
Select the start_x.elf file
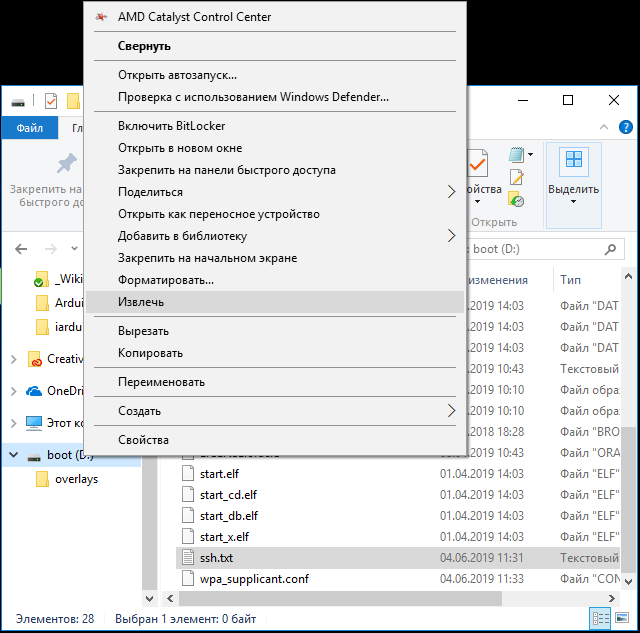[224, 537]
